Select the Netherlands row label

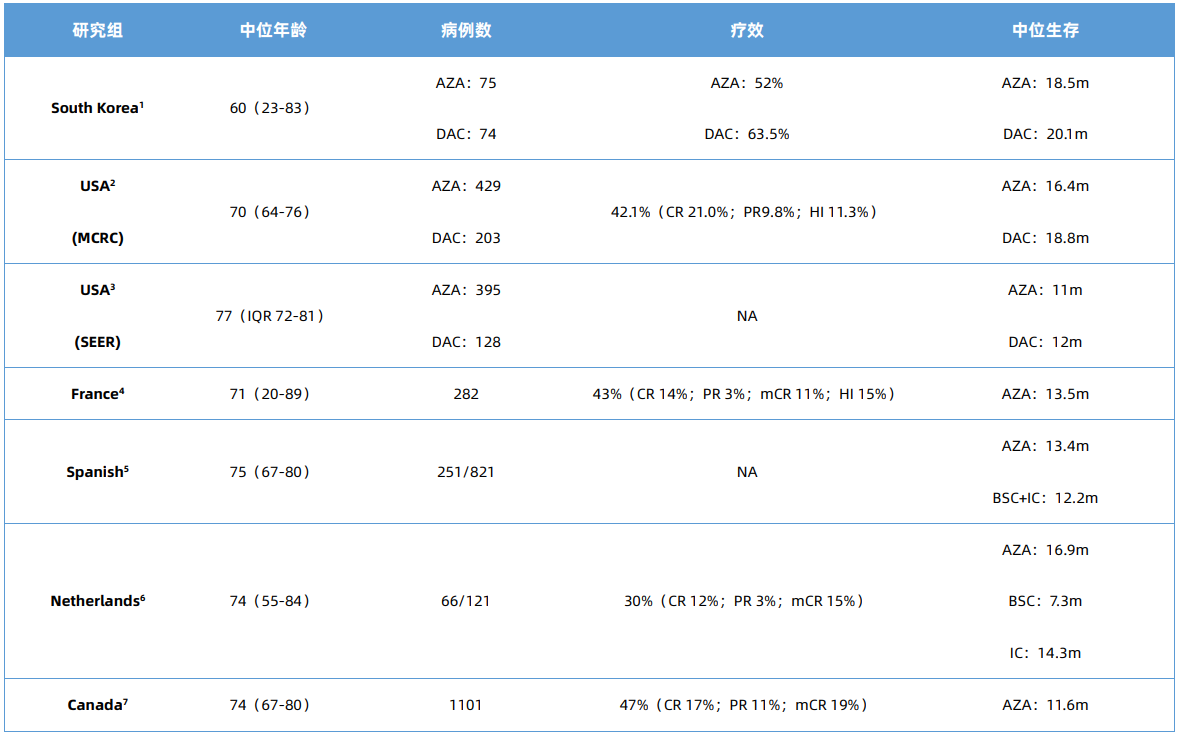coord(98,601)
